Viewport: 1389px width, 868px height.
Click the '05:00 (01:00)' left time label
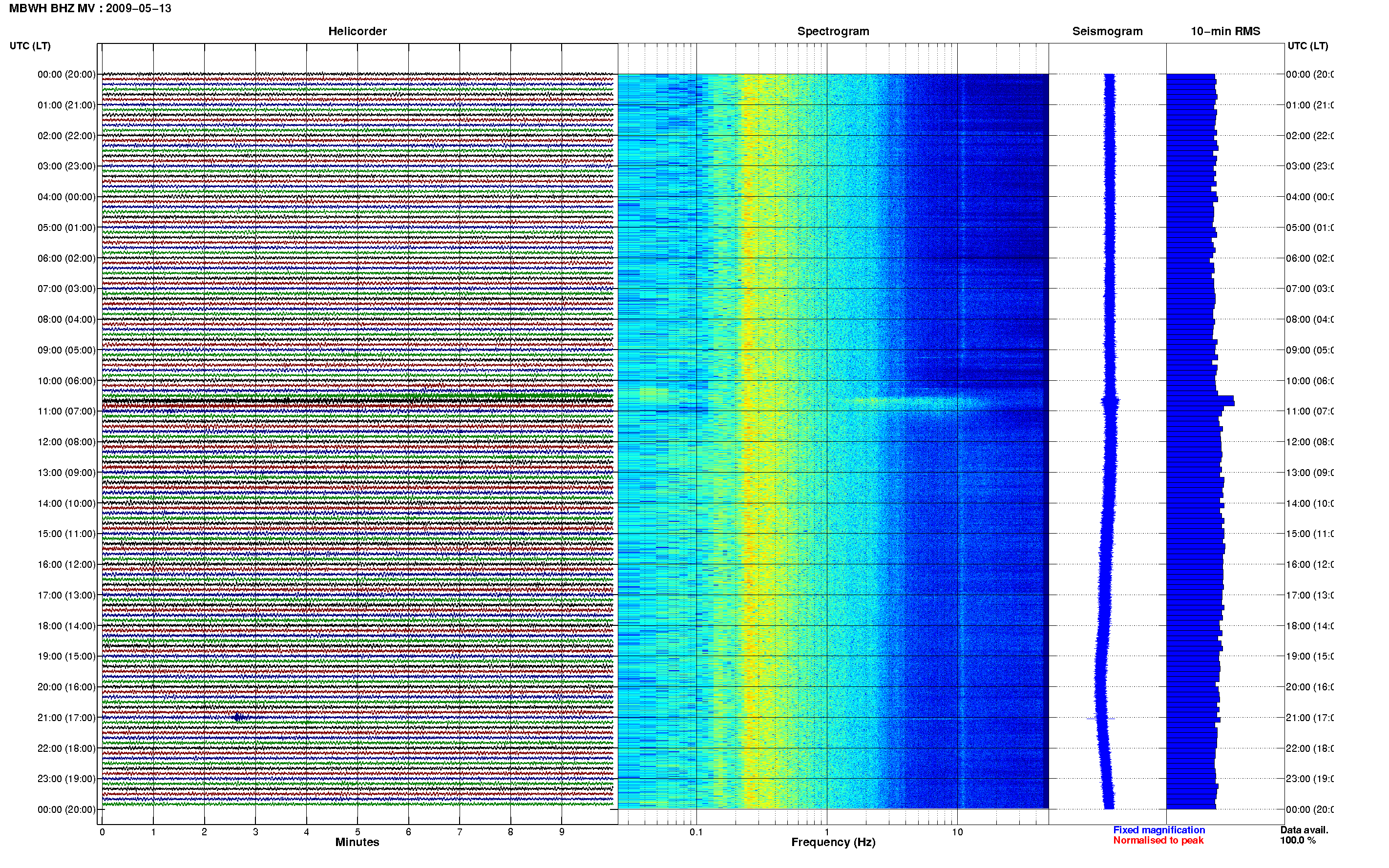[66, 227]
